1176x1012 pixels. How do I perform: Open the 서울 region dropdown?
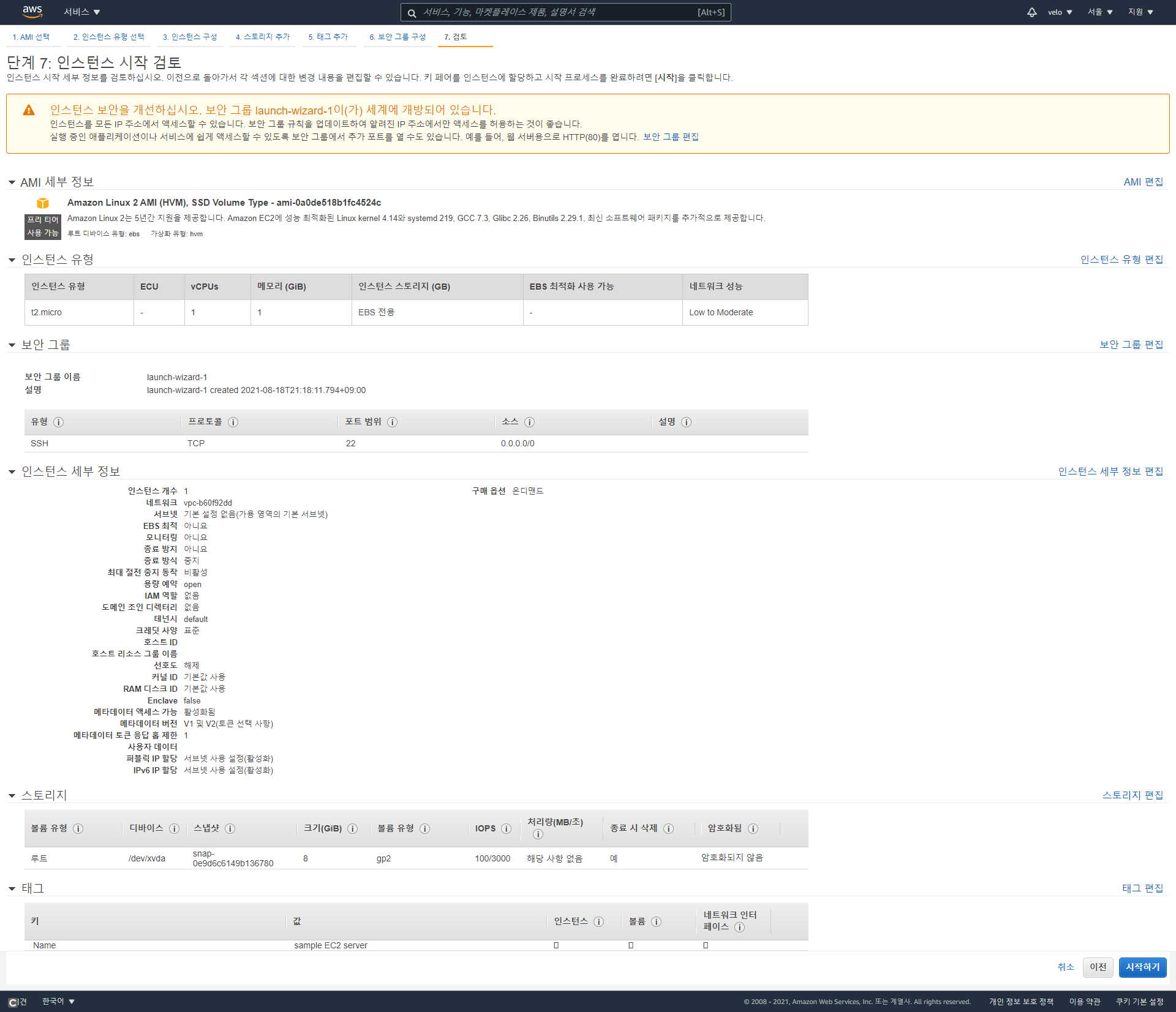[1100, 12]
